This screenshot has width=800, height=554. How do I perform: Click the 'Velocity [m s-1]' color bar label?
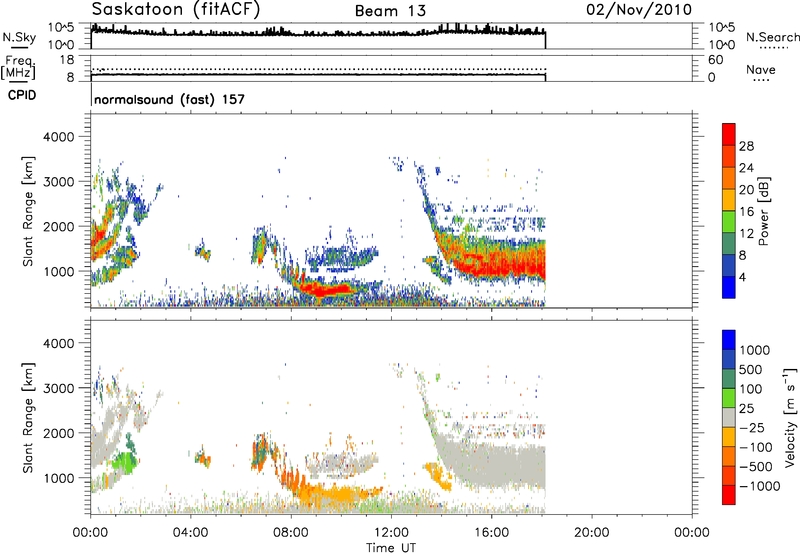(790, 417)
